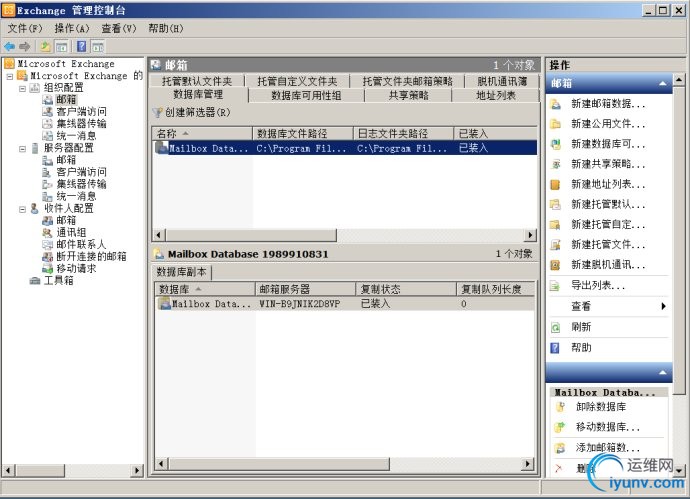Switch to the 托管自定义文件夹 tab
The image size is (690, 499).
pos(297,81)
